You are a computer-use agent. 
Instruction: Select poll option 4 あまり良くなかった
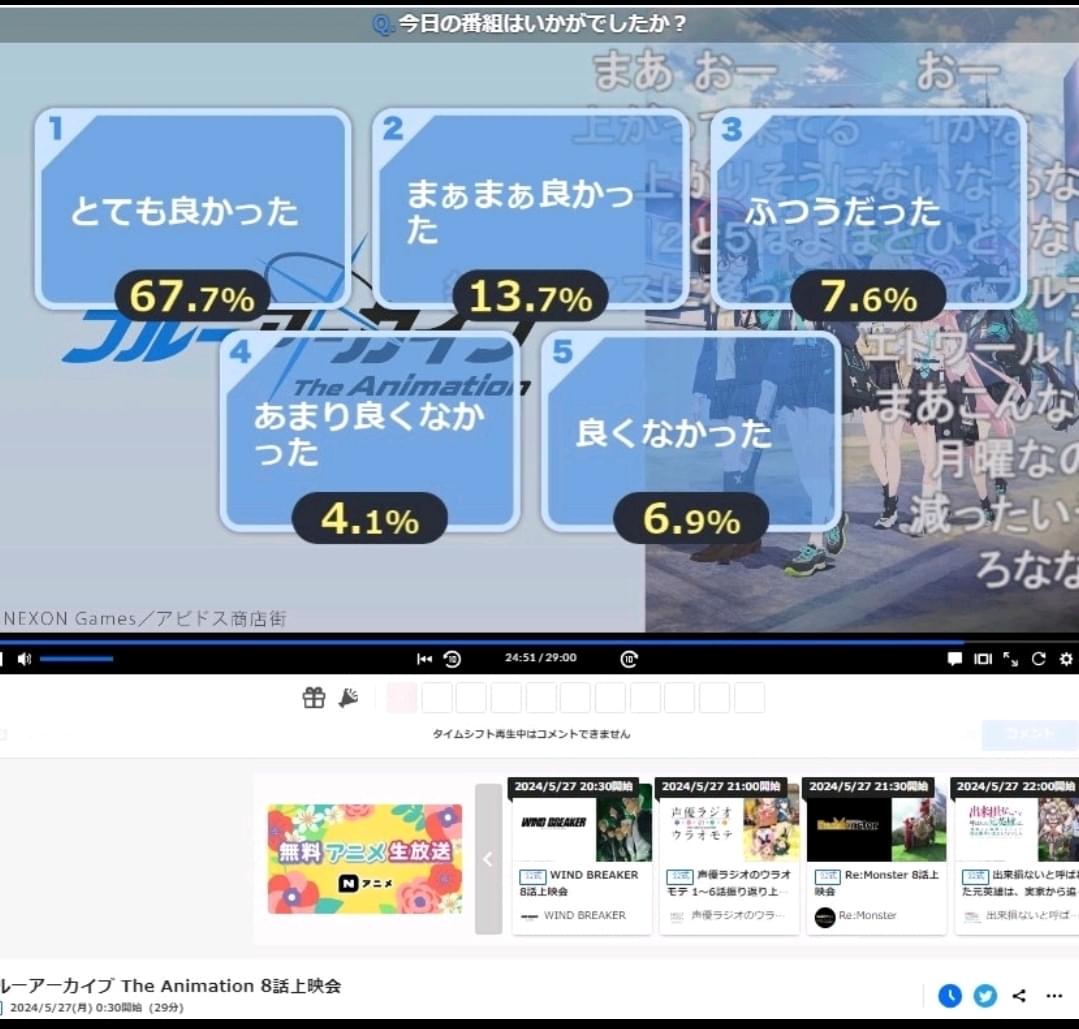[x=370, y=432]
